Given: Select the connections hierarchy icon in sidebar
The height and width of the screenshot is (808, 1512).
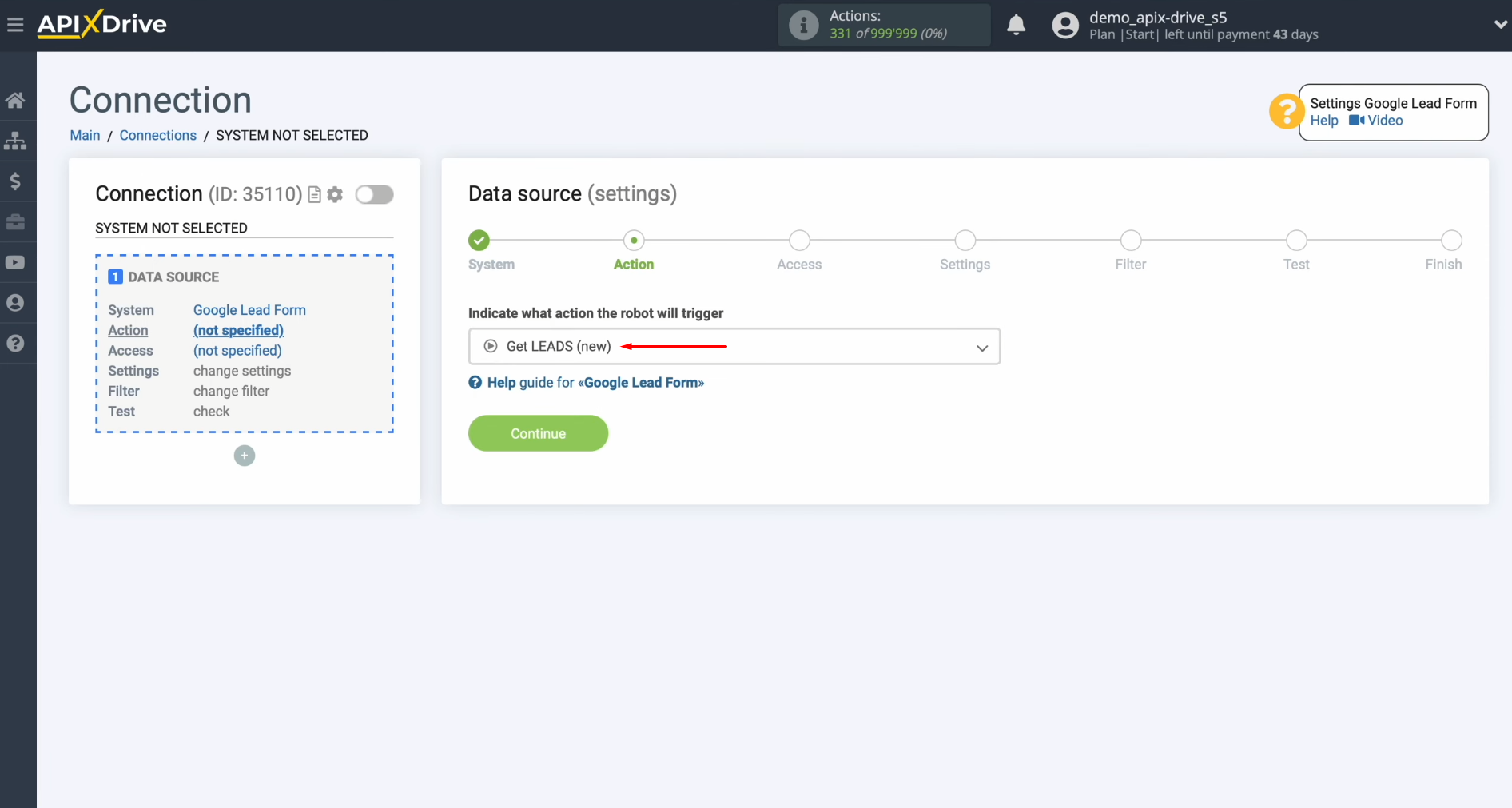Looking at the screenshot, I should point(16,141).
